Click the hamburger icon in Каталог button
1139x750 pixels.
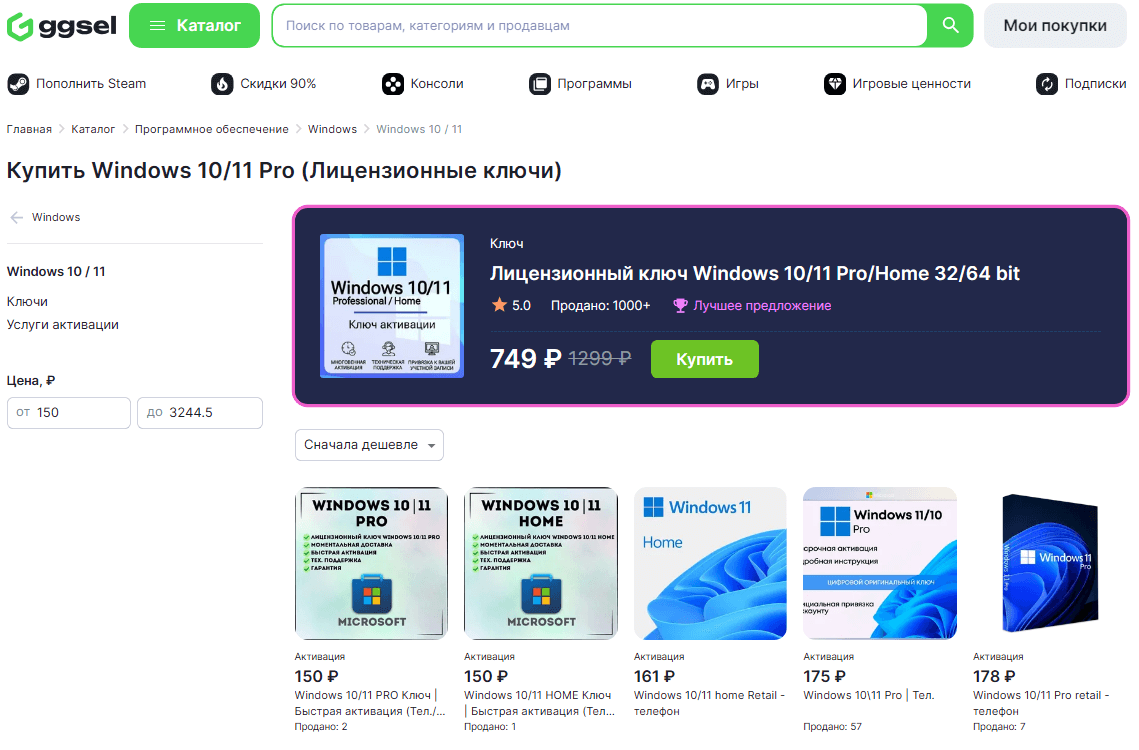click(x=158, y=25)
